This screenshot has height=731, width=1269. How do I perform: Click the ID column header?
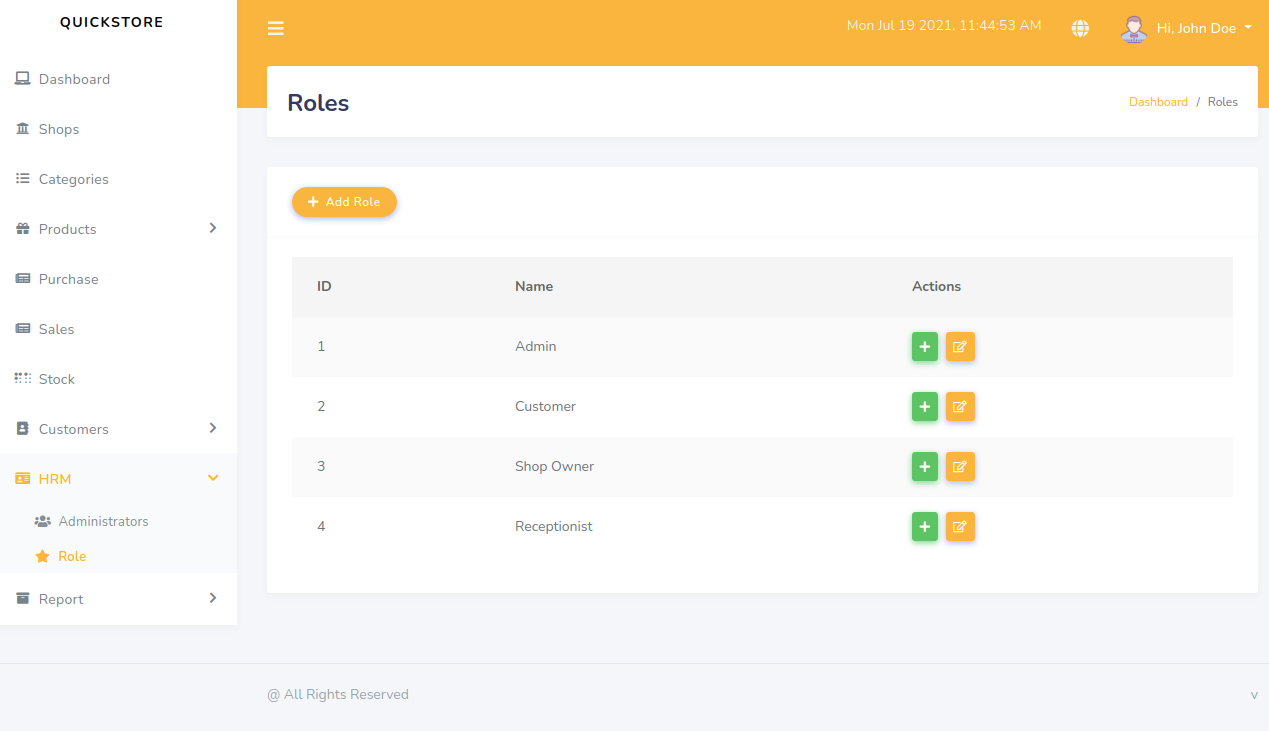(324, 286)
